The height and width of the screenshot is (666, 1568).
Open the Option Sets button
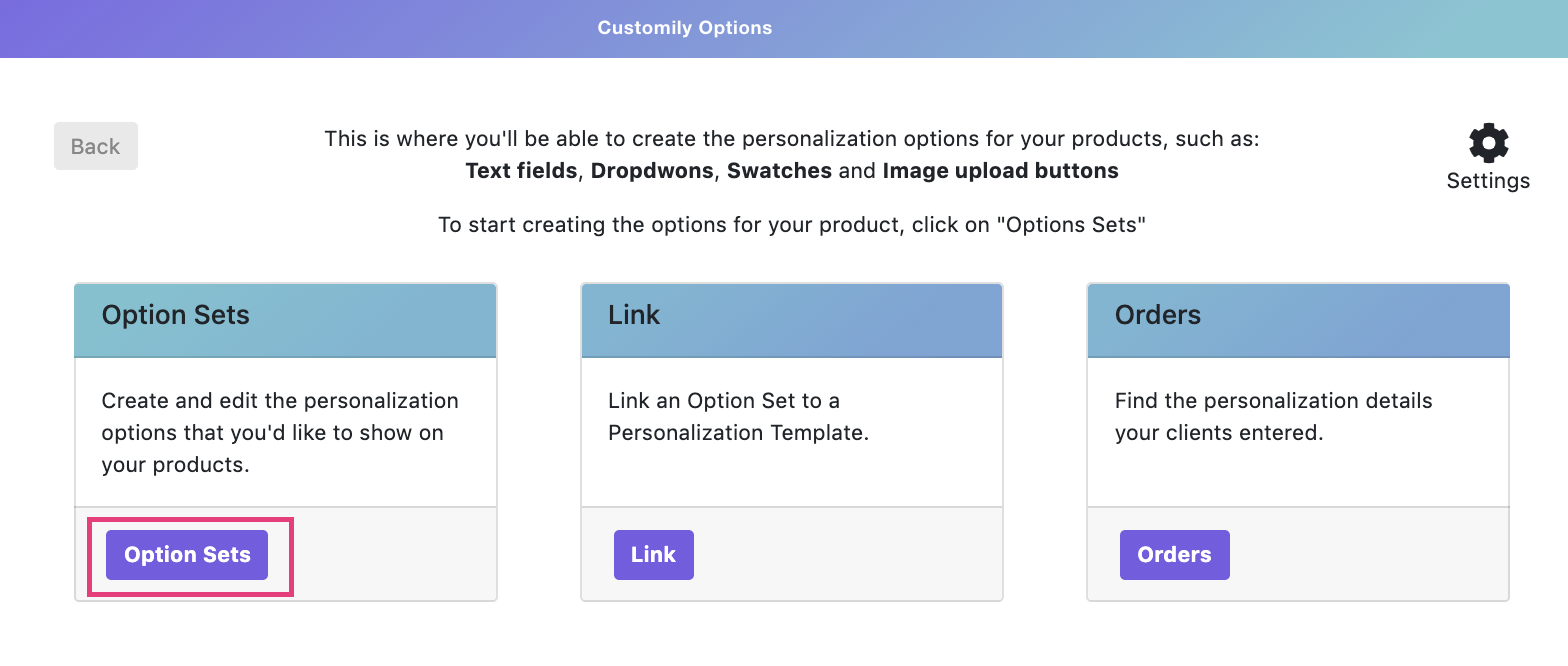[x=187, y=555]
